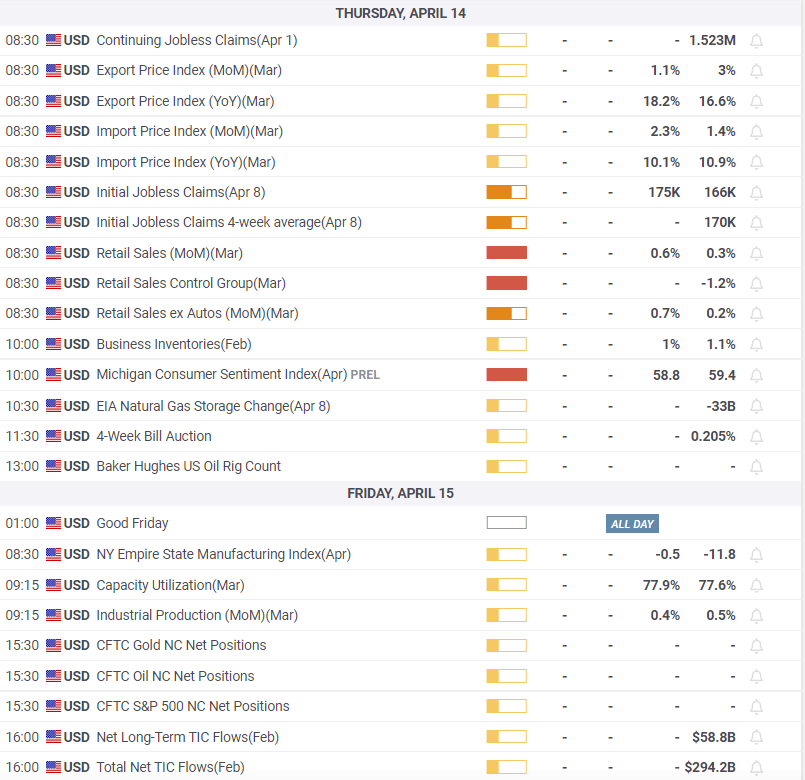The height and width of the screenshot is (780, 805).
Task: Click the US flag icon beside Good Friday
Action: (53, 523)
